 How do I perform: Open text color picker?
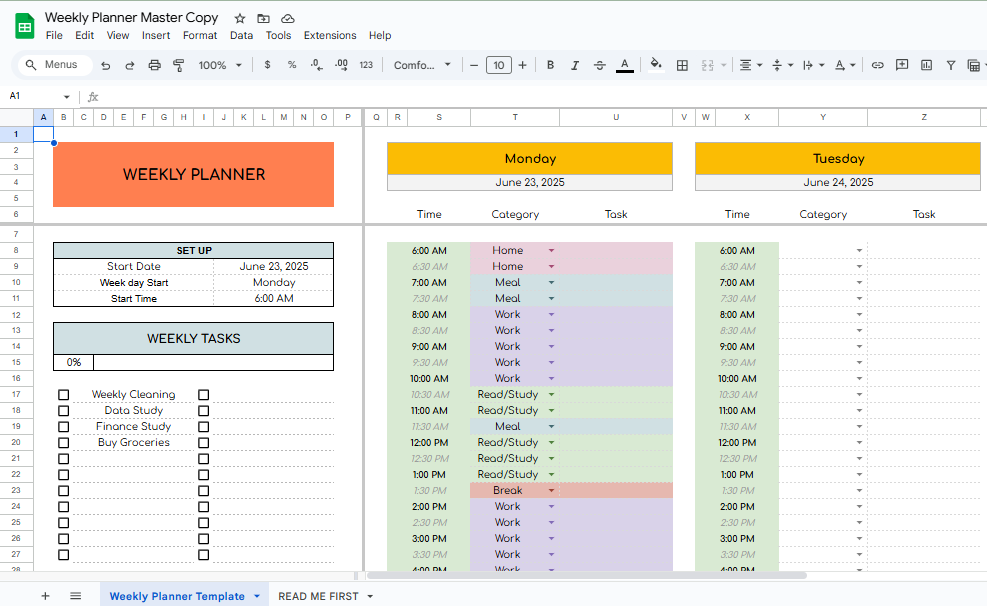coord(624,65)
